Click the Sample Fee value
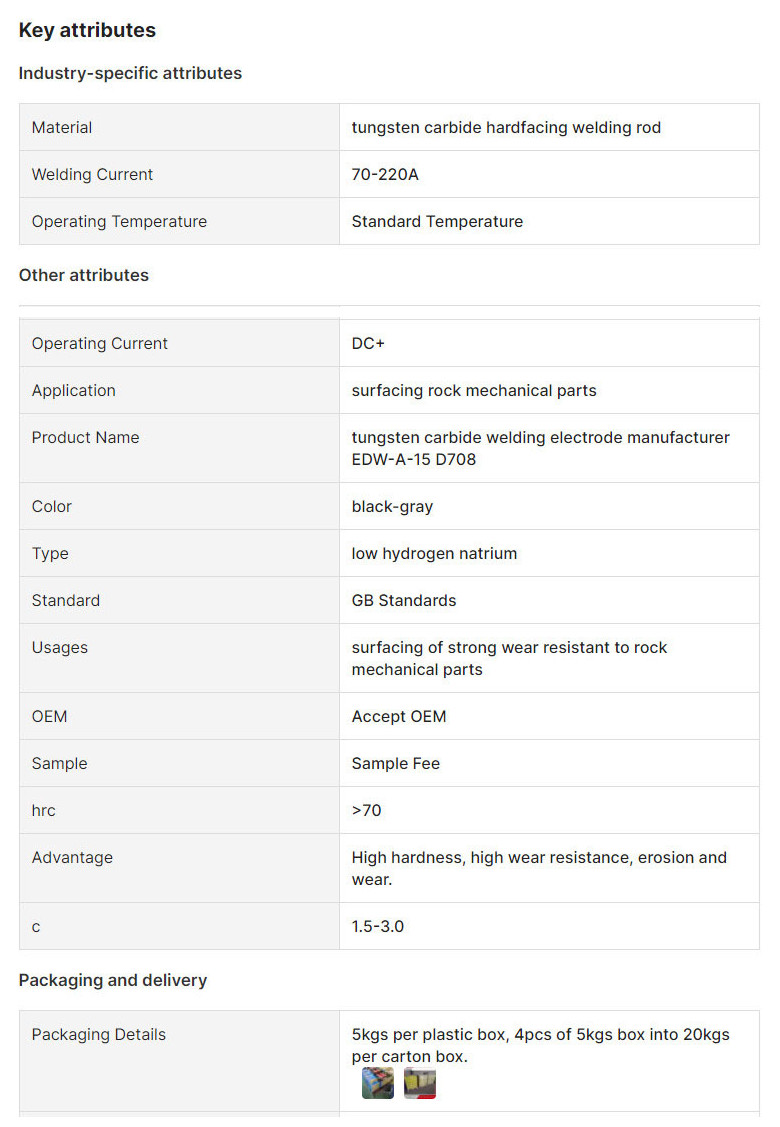This screenshot has width=780, height=1127. click(396, 763)
